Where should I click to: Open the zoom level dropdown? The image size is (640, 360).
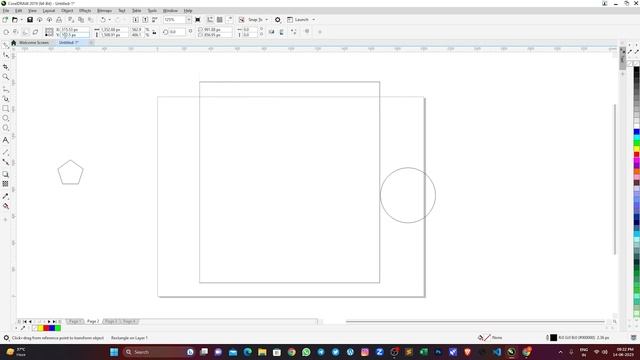(x=189, y=20)
